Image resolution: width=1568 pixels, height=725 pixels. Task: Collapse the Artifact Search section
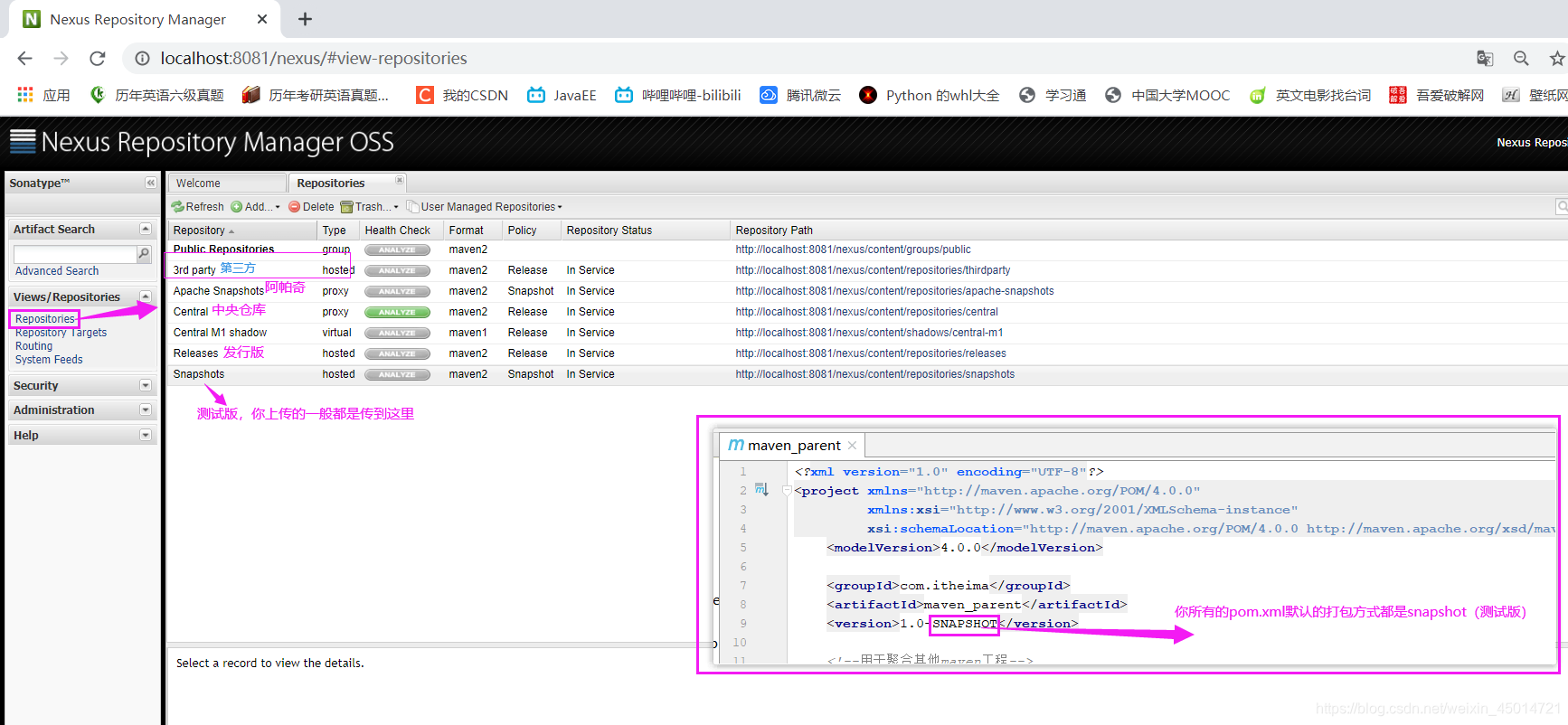145,229
